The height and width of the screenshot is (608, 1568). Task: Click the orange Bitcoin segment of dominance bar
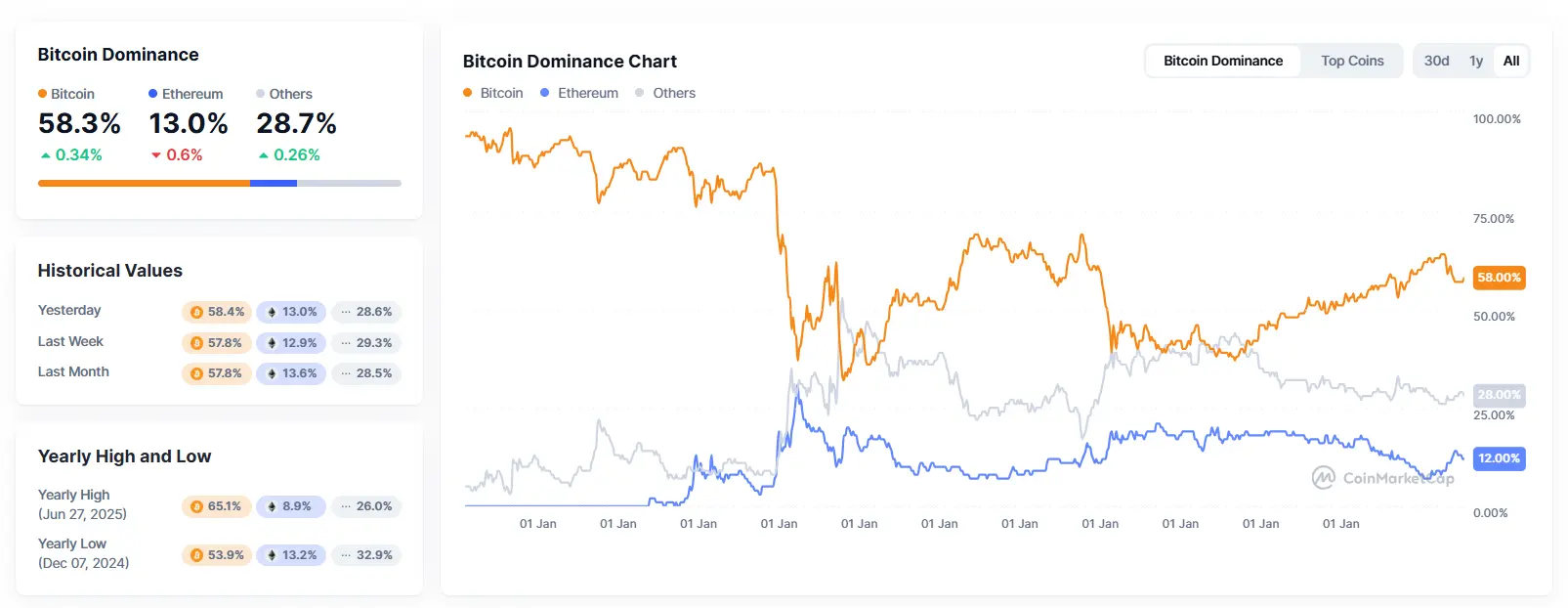click(x=144, y=183)
